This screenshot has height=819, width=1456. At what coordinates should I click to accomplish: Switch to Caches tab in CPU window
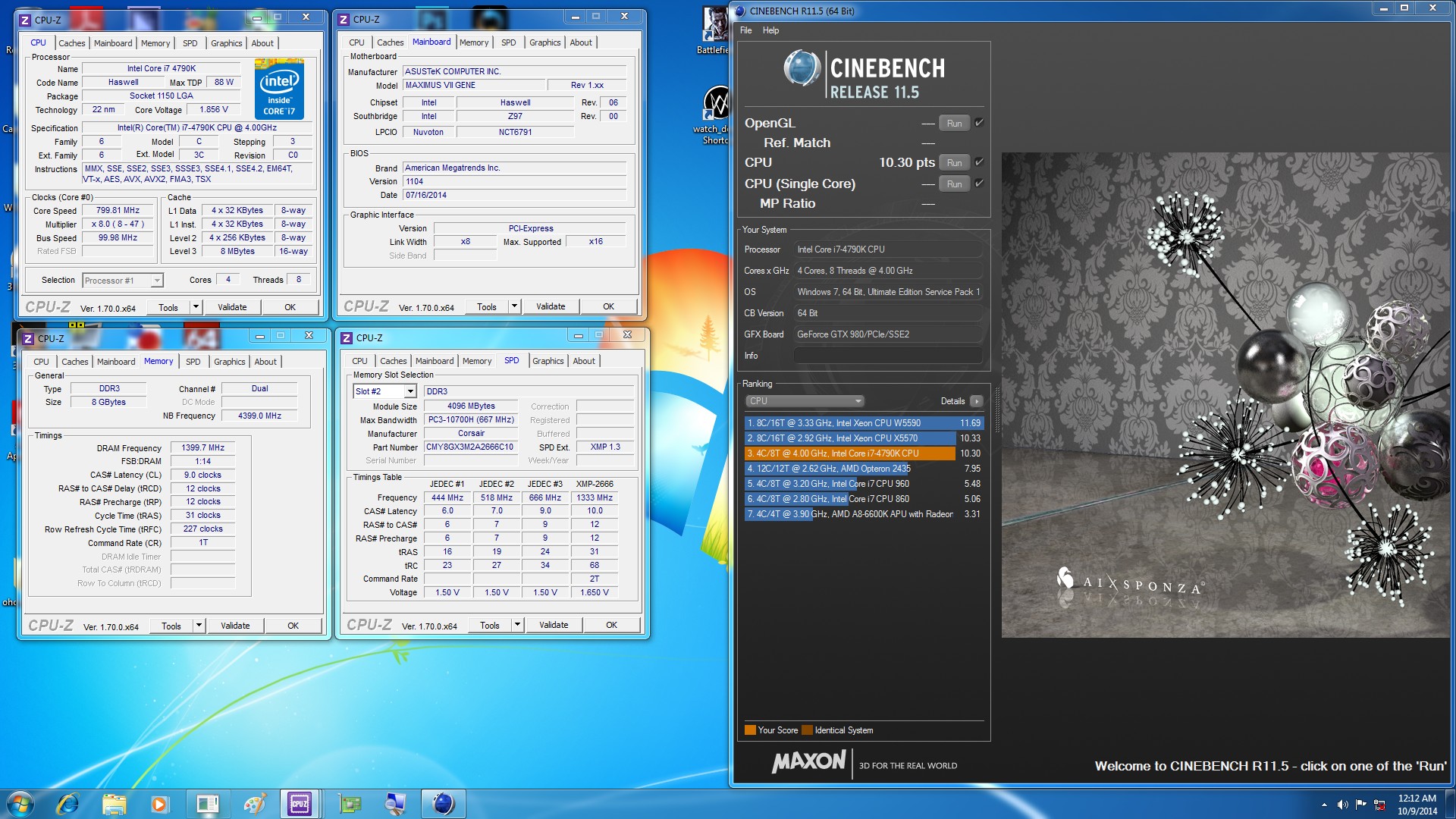click(72, 43)
